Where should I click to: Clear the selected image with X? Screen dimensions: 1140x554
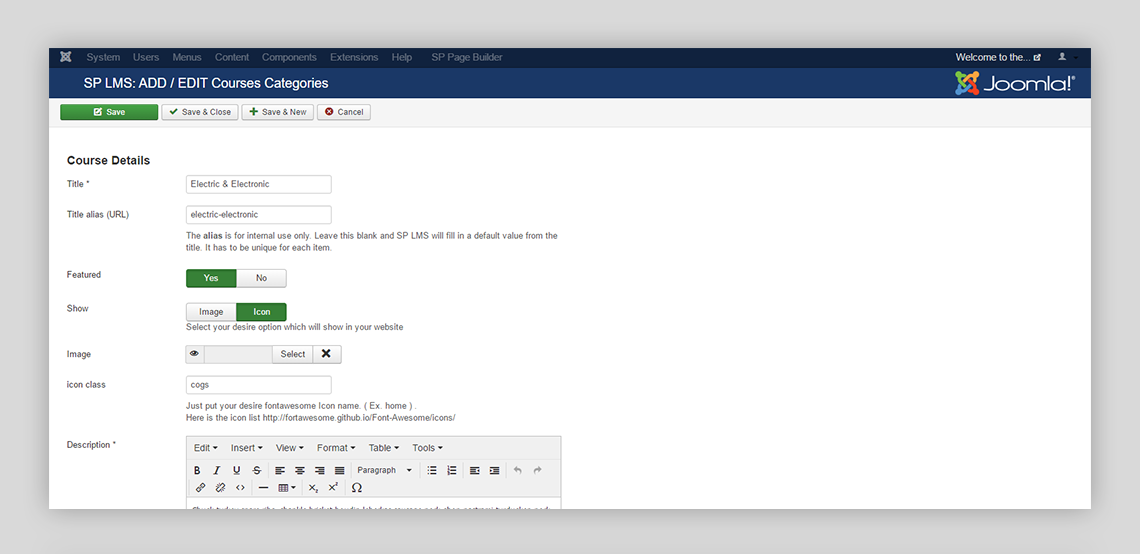(326, 354)
